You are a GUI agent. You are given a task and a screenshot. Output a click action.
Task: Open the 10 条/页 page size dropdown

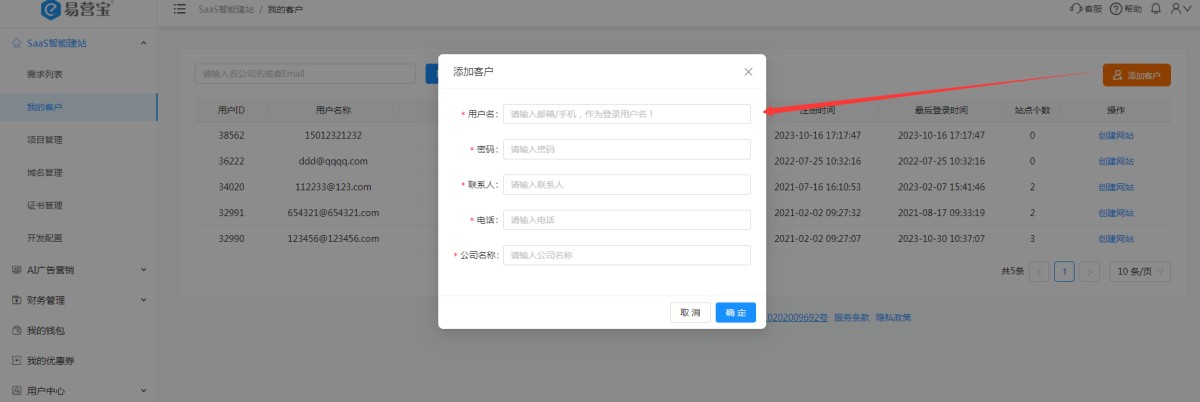point(1139,272)
